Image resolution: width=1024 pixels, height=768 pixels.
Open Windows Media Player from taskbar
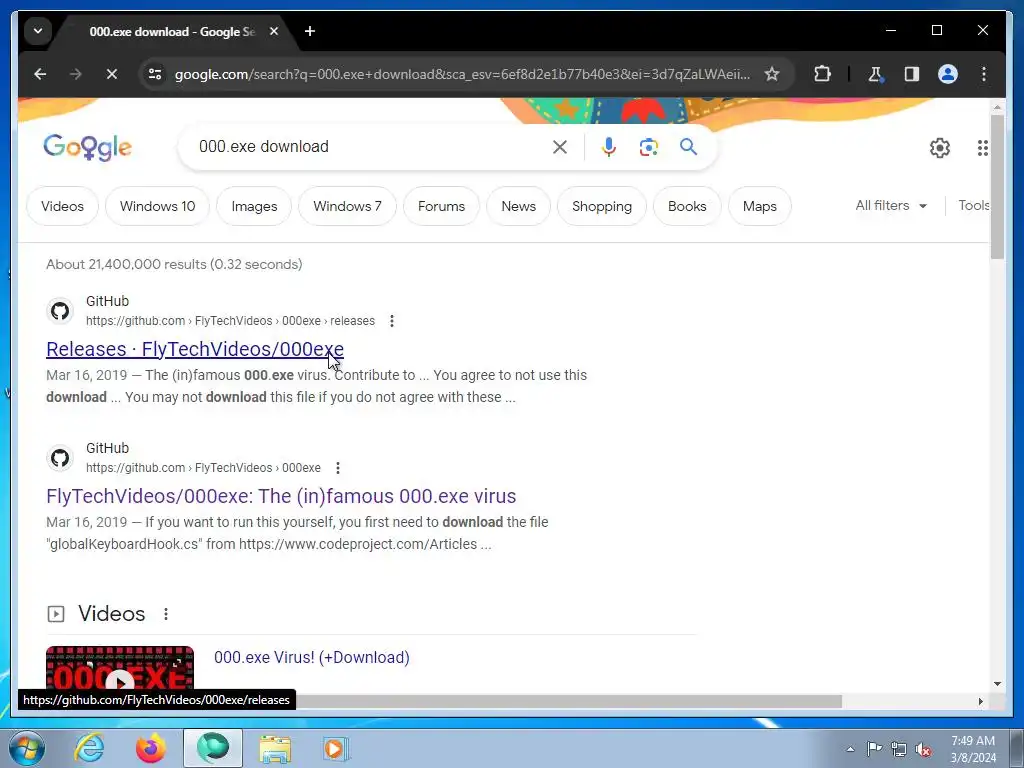(x=336, y=748)
